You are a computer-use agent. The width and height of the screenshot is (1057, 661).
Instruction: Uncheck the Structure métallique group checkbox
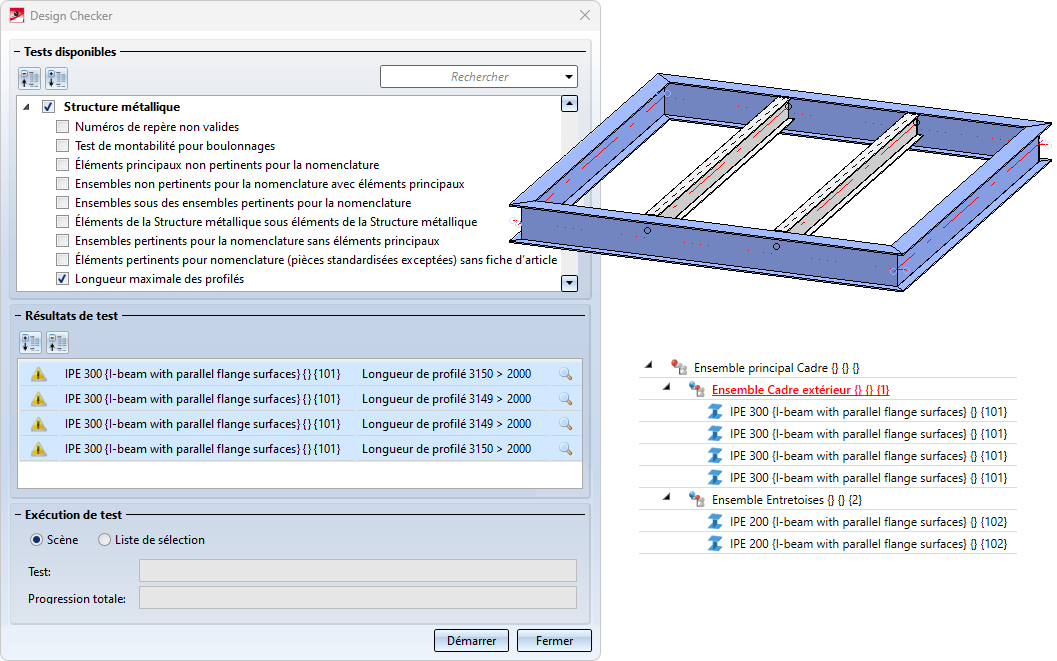coord(49,106)
